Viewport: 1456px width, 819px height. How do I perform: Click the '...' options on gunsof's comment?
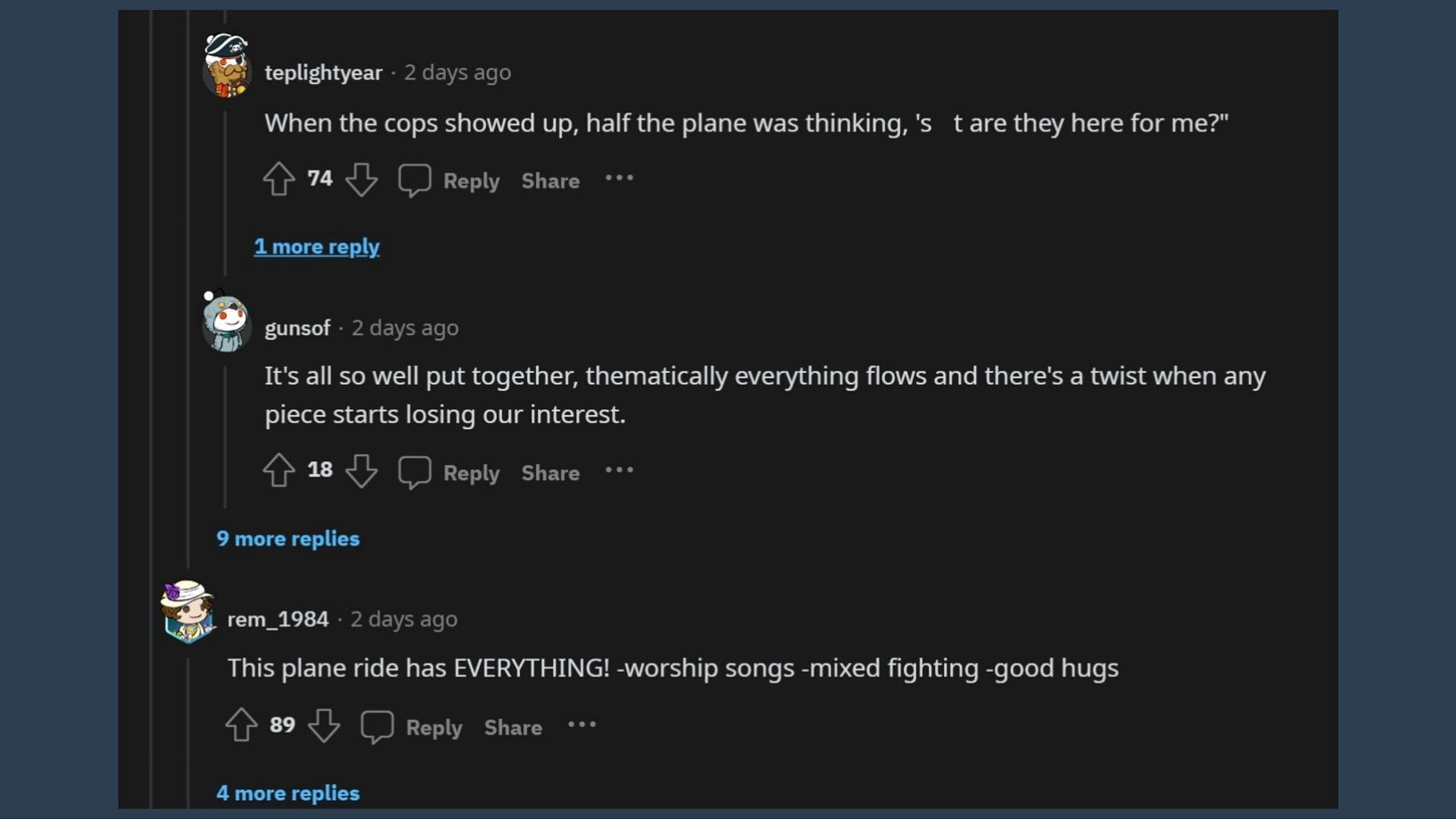tap(618, 470)
